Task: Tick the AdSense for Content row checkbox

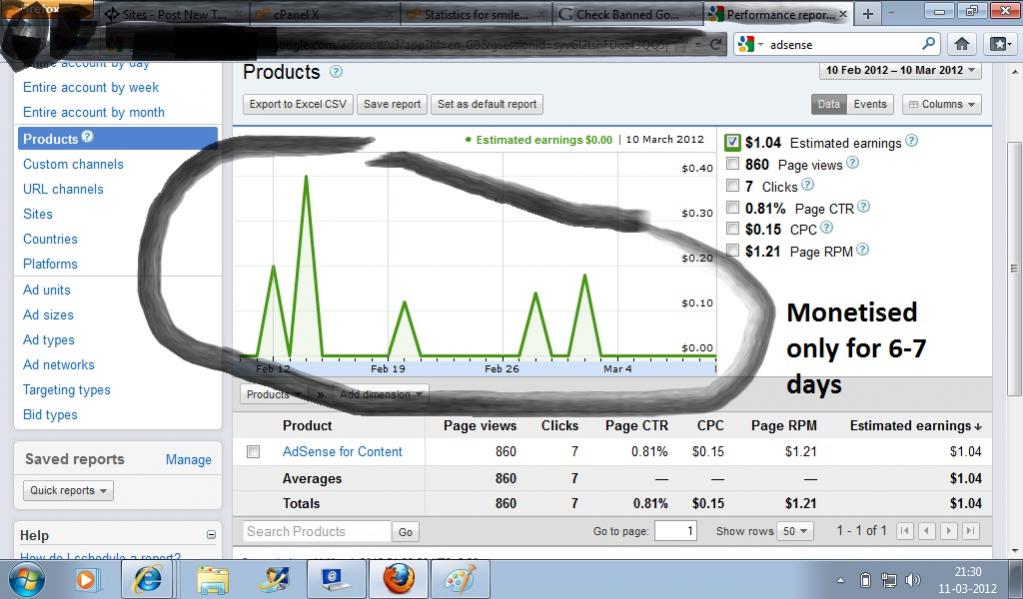Action: pos(253,452)
